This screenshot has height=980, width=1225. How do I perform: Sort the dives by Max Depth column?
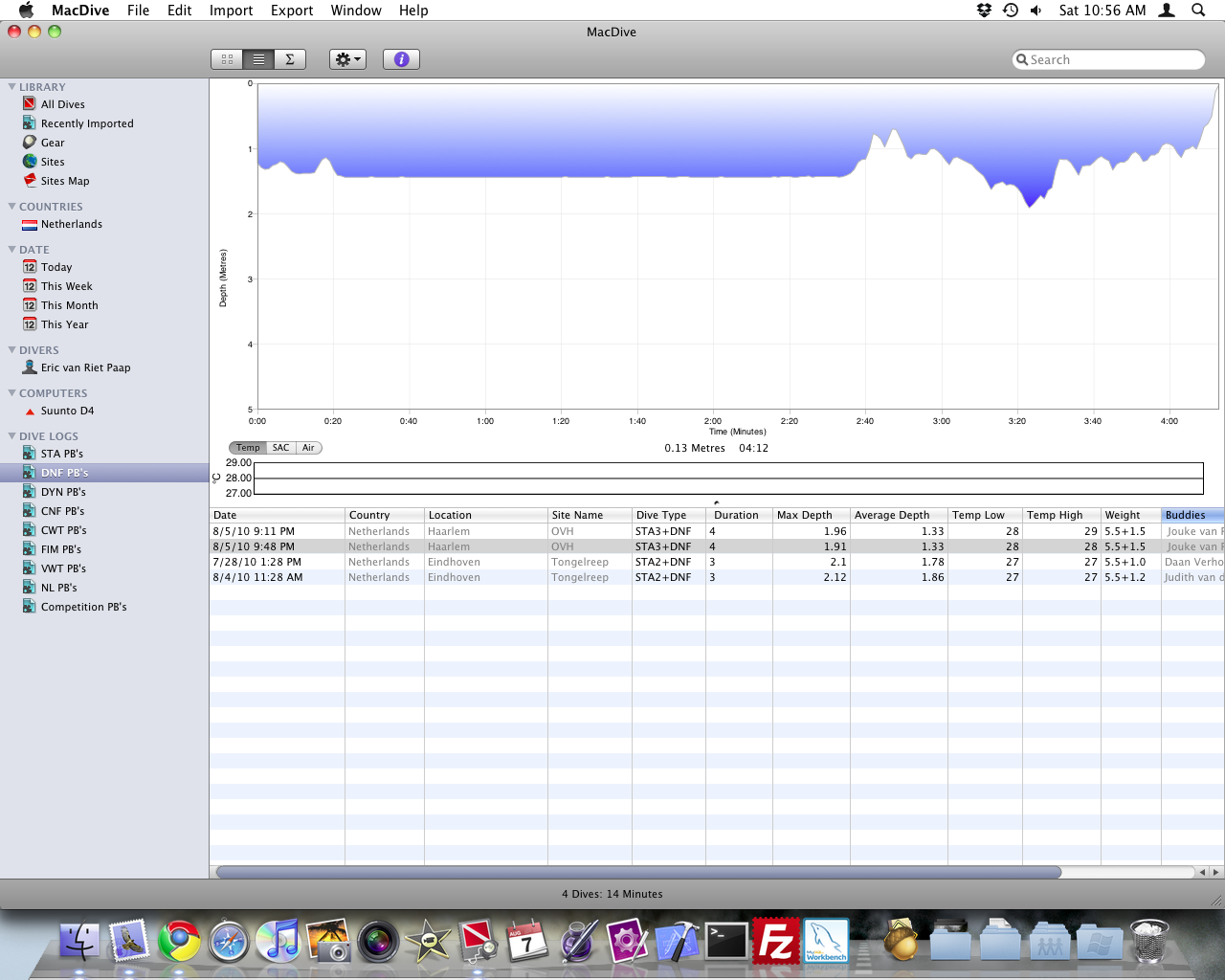(x=810, y=515)
